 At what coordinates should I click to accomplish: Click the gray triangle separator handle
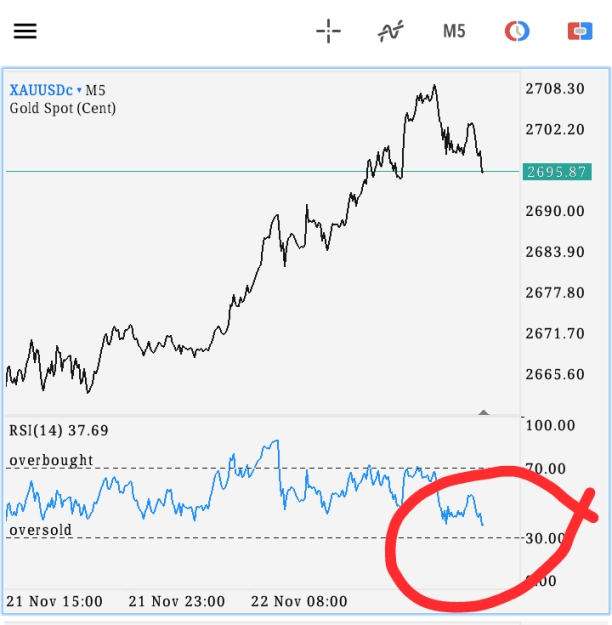484,412
